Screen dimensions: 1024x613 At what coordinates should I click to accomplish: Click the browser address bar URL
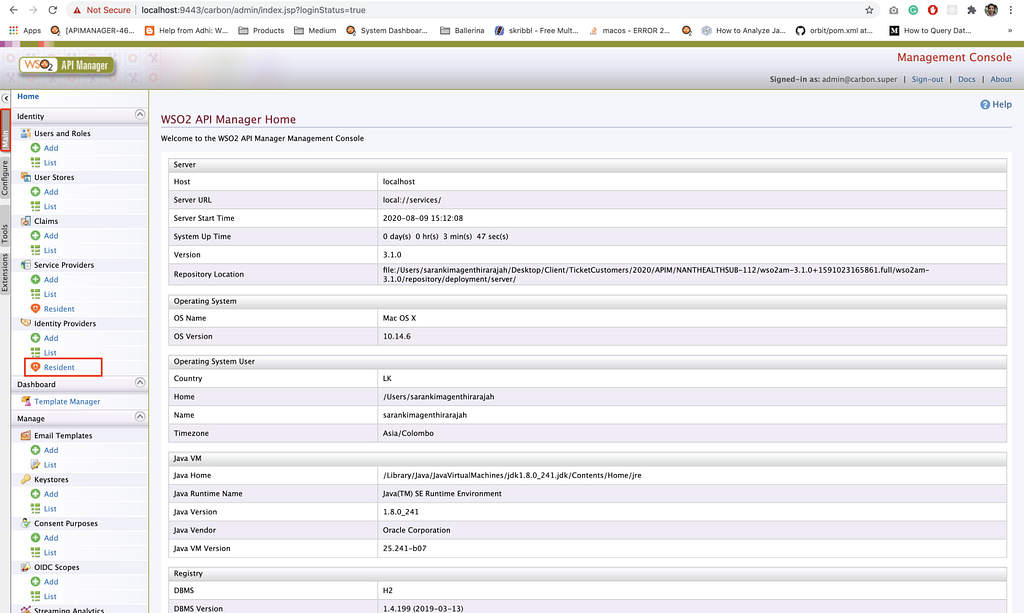click(x=253, y=10)
